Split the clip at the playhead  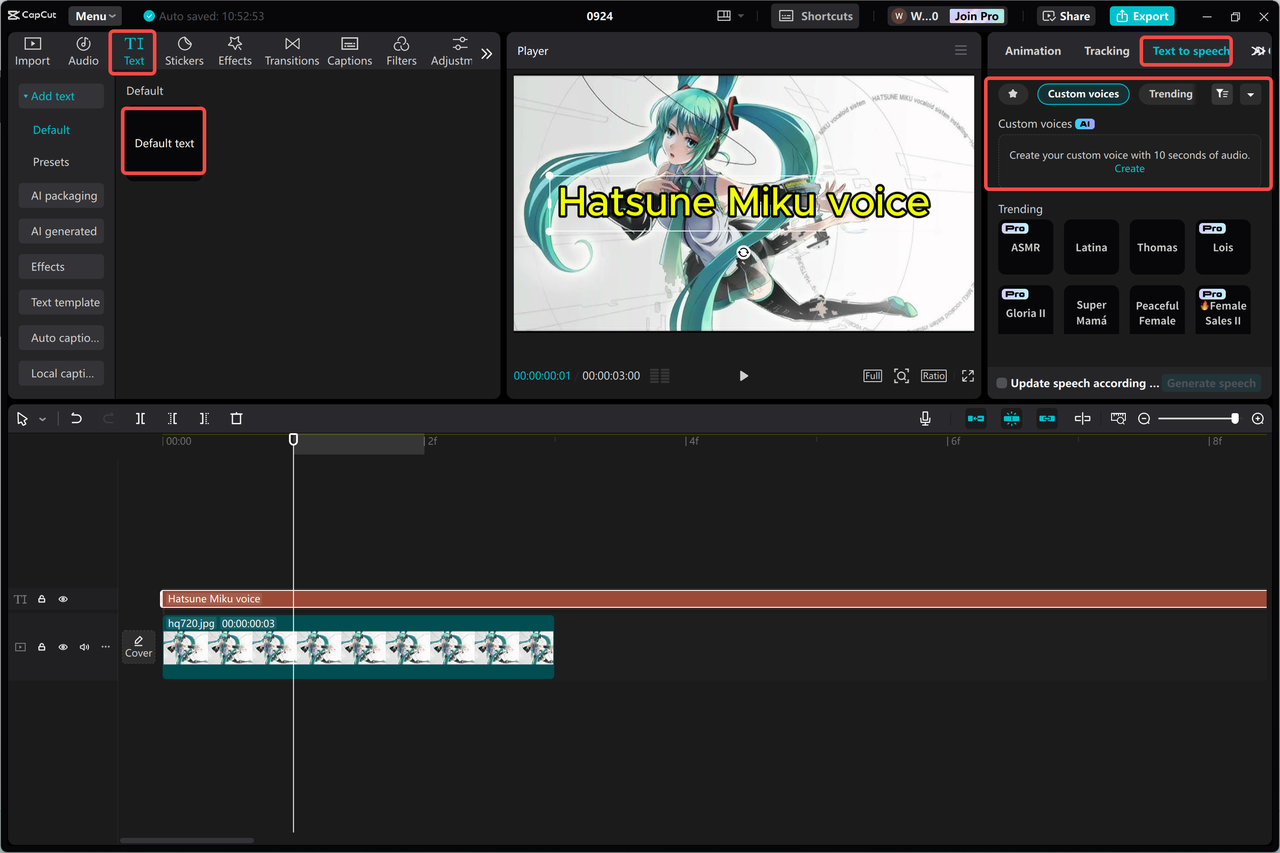pos(140,418)
